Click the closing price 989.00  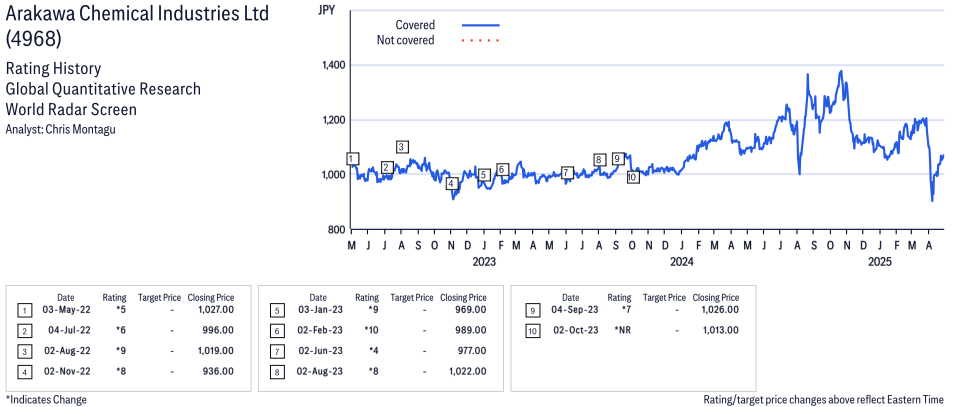(x=472, y=330)
